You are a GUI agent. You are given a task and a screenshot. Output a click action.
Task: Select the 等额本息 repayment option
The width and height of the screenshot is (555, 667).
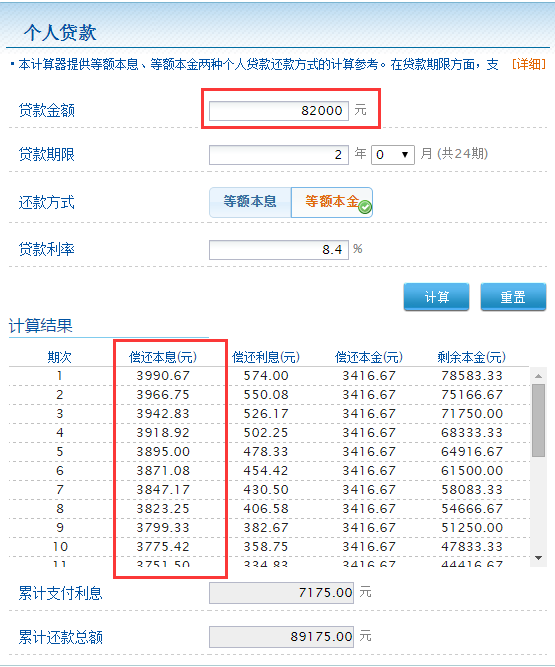pyautogui.click(x=250, y=202)
